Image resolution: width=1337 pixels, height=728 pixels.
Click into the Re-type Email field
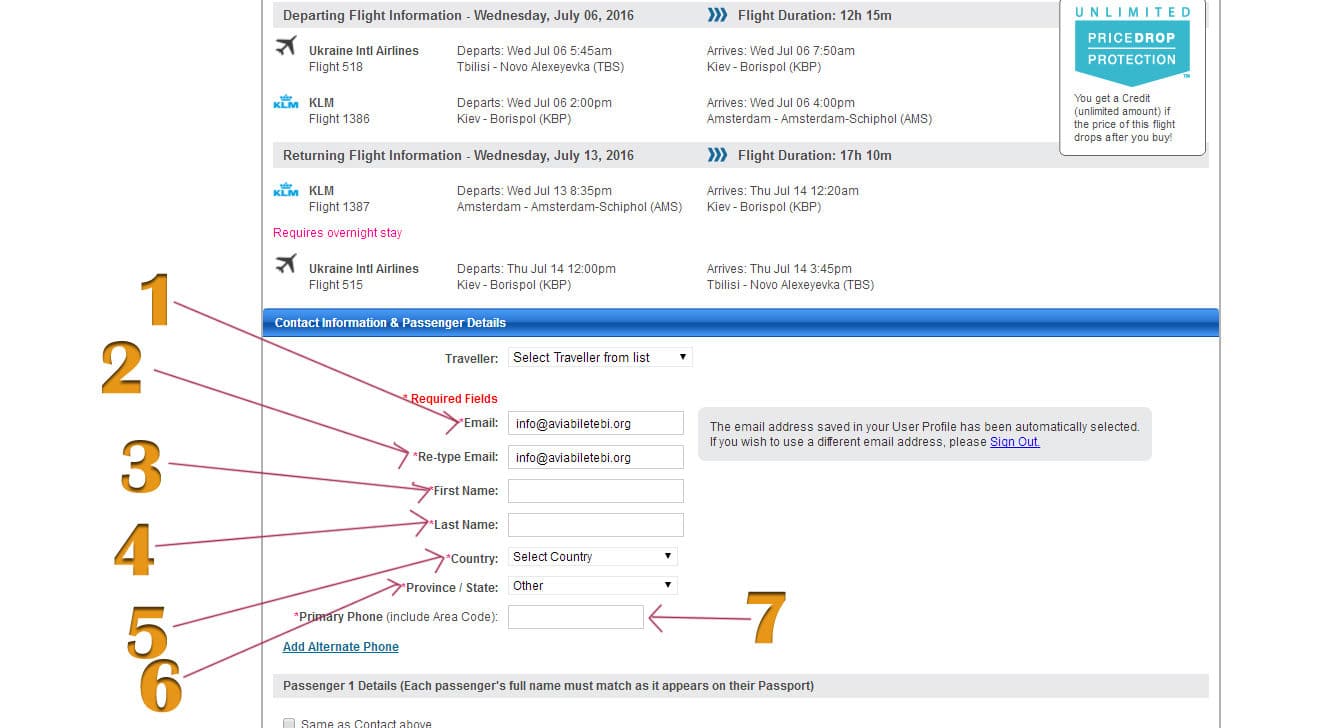(595, 457)
